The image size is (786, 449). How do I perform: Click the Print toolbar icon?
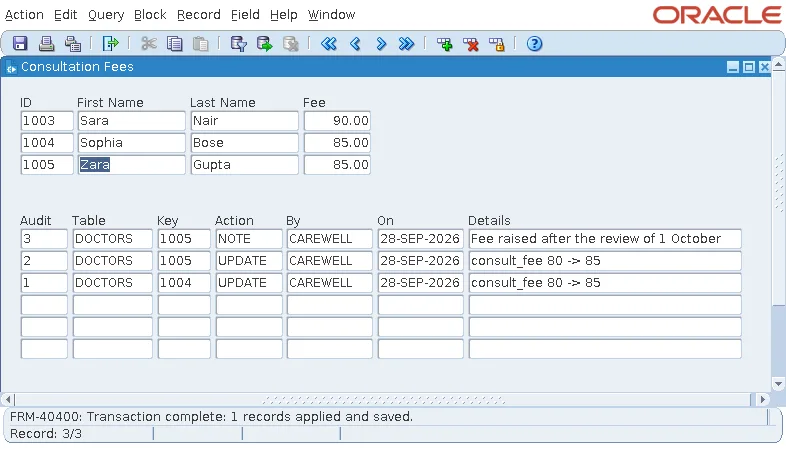(47, 44)
